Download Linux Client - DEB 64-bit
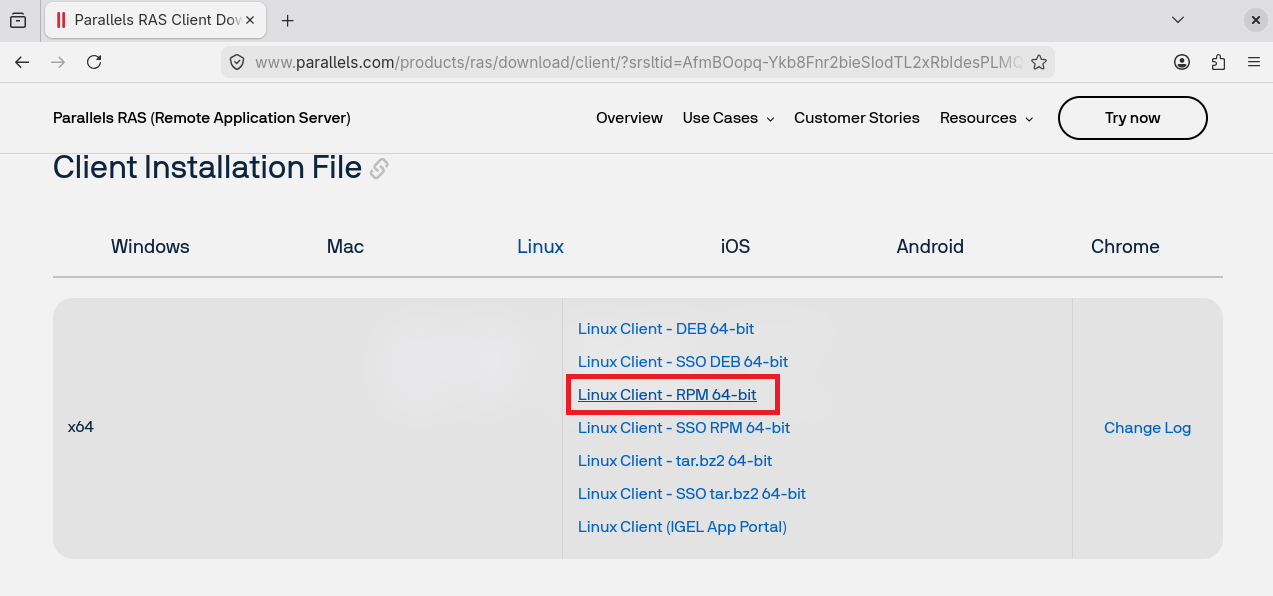 [x=666, y=329]
